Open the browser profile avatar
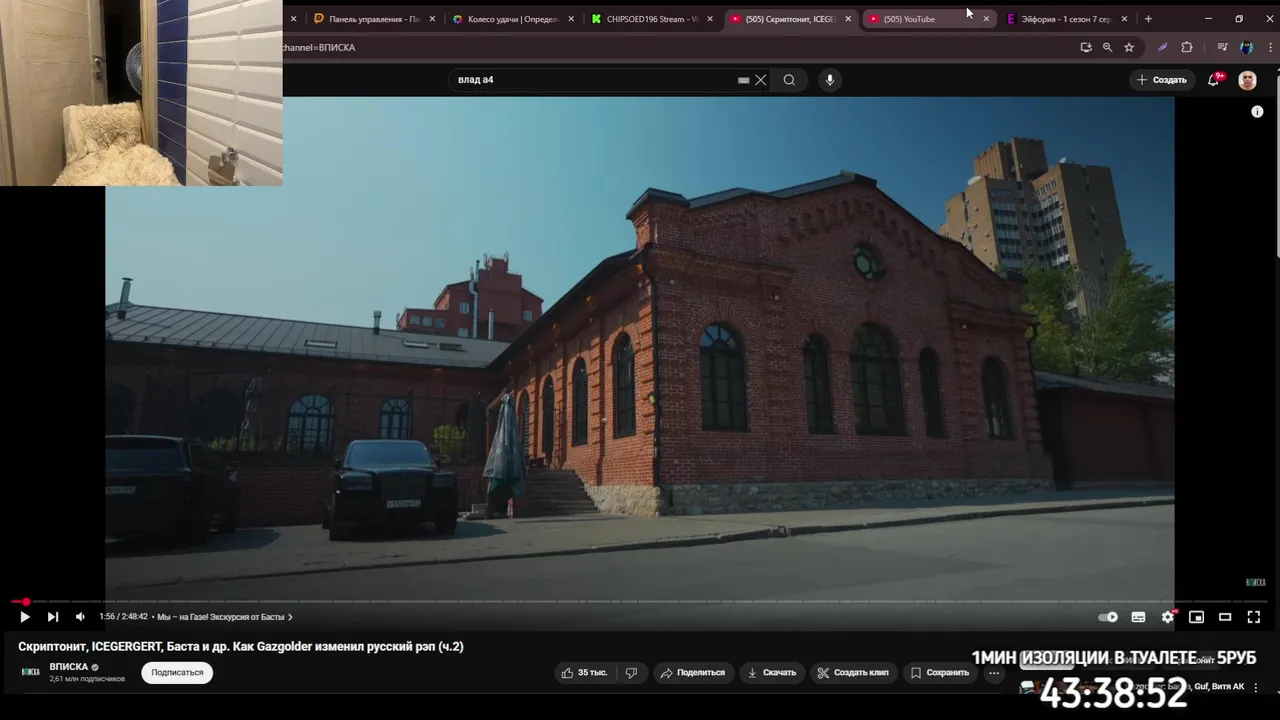 tap(1247, 47)
